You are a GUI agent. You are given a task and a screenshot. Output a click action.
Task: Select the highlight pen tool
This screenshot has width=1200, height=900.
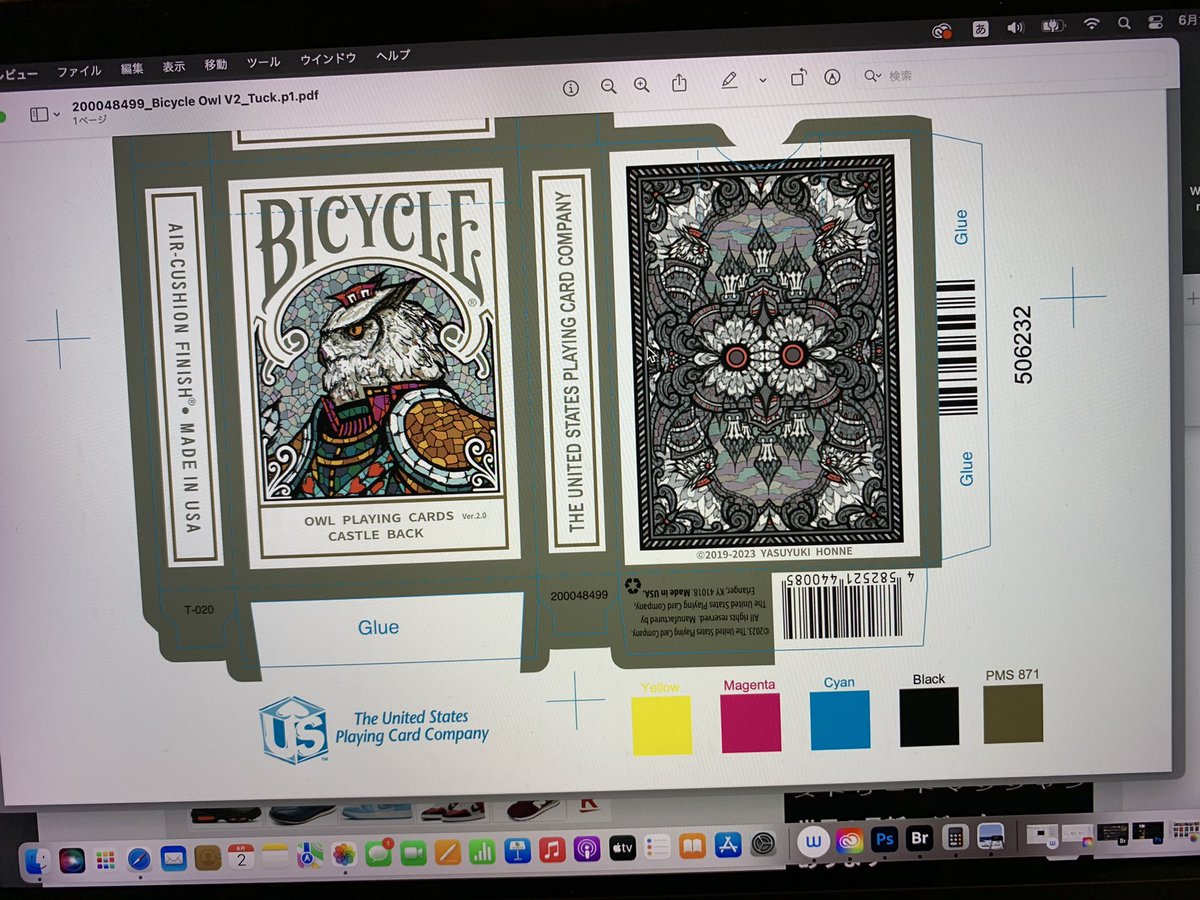coord(729,81)
